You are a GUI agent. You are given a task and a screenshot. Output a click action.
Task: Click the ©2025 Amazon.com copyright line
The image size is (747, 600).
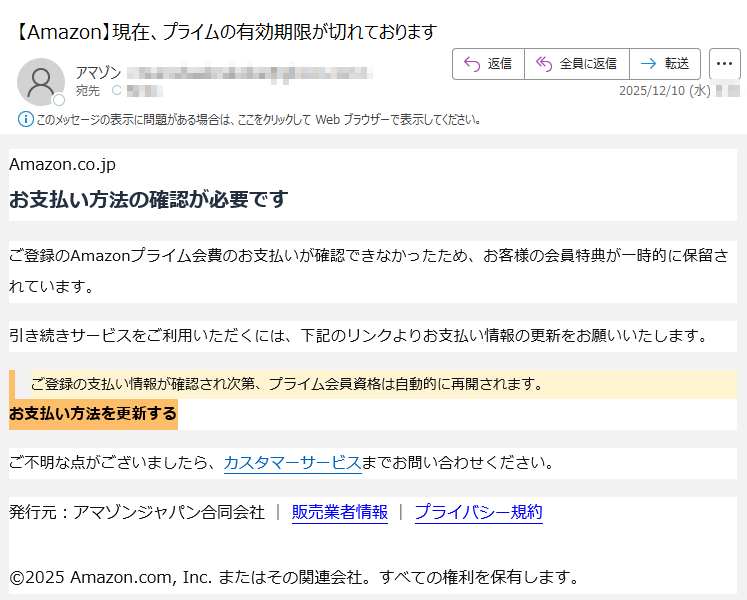294,577
